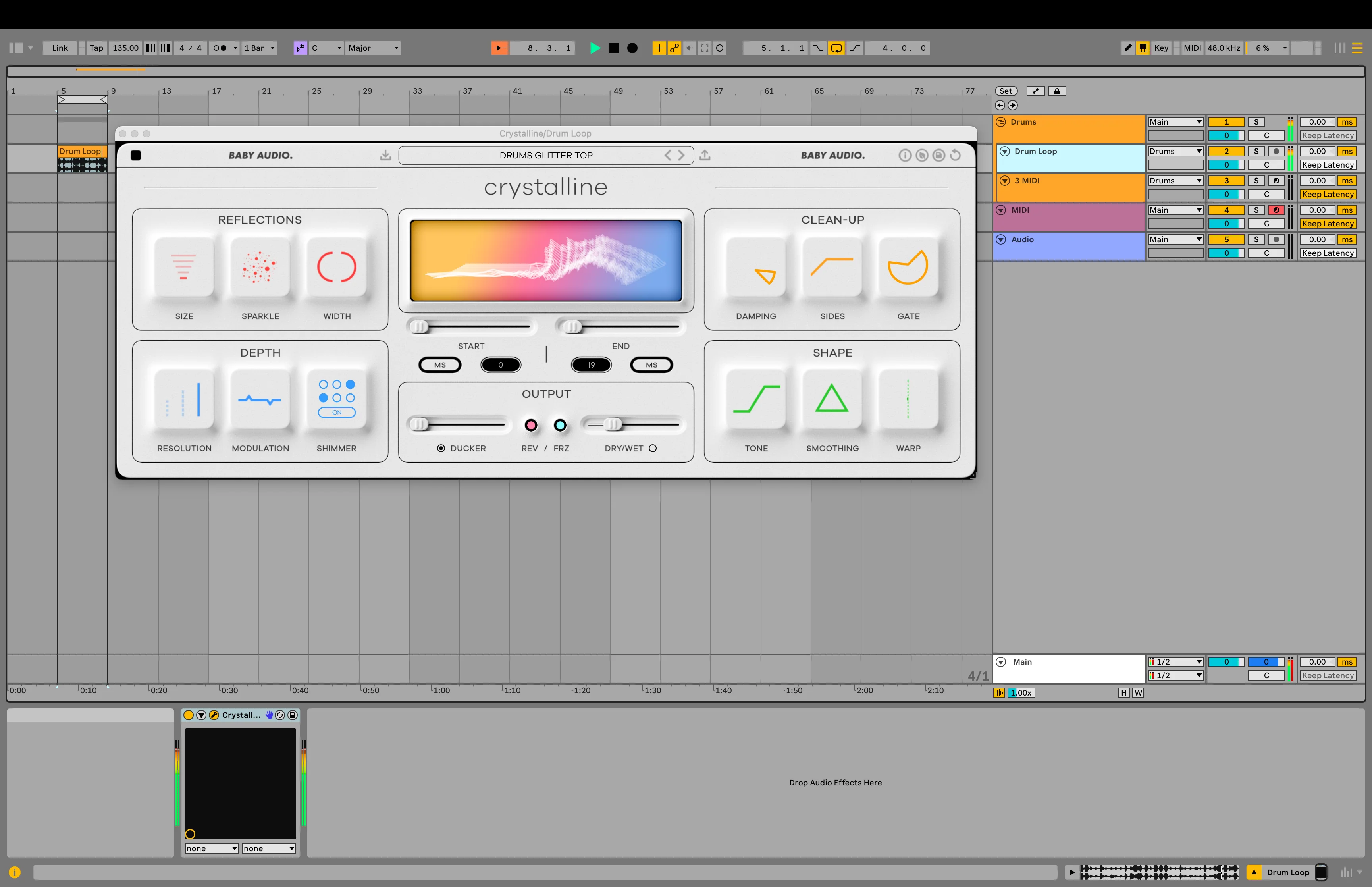Click the Stop button in transport
This screenshot has width=1372, height=887.
point(614,48)
